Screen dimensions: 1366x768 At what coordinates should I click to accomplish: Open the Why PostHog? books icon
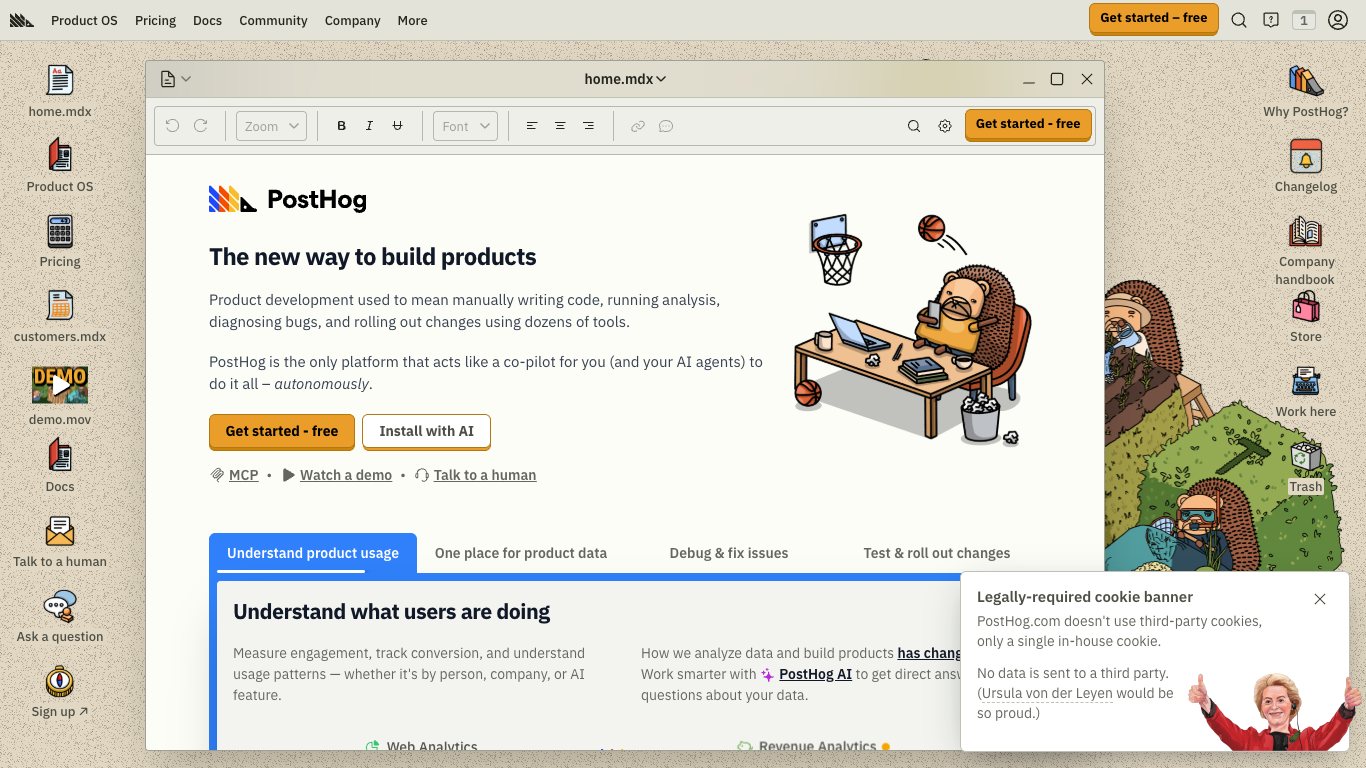(x=1305, y=90)
